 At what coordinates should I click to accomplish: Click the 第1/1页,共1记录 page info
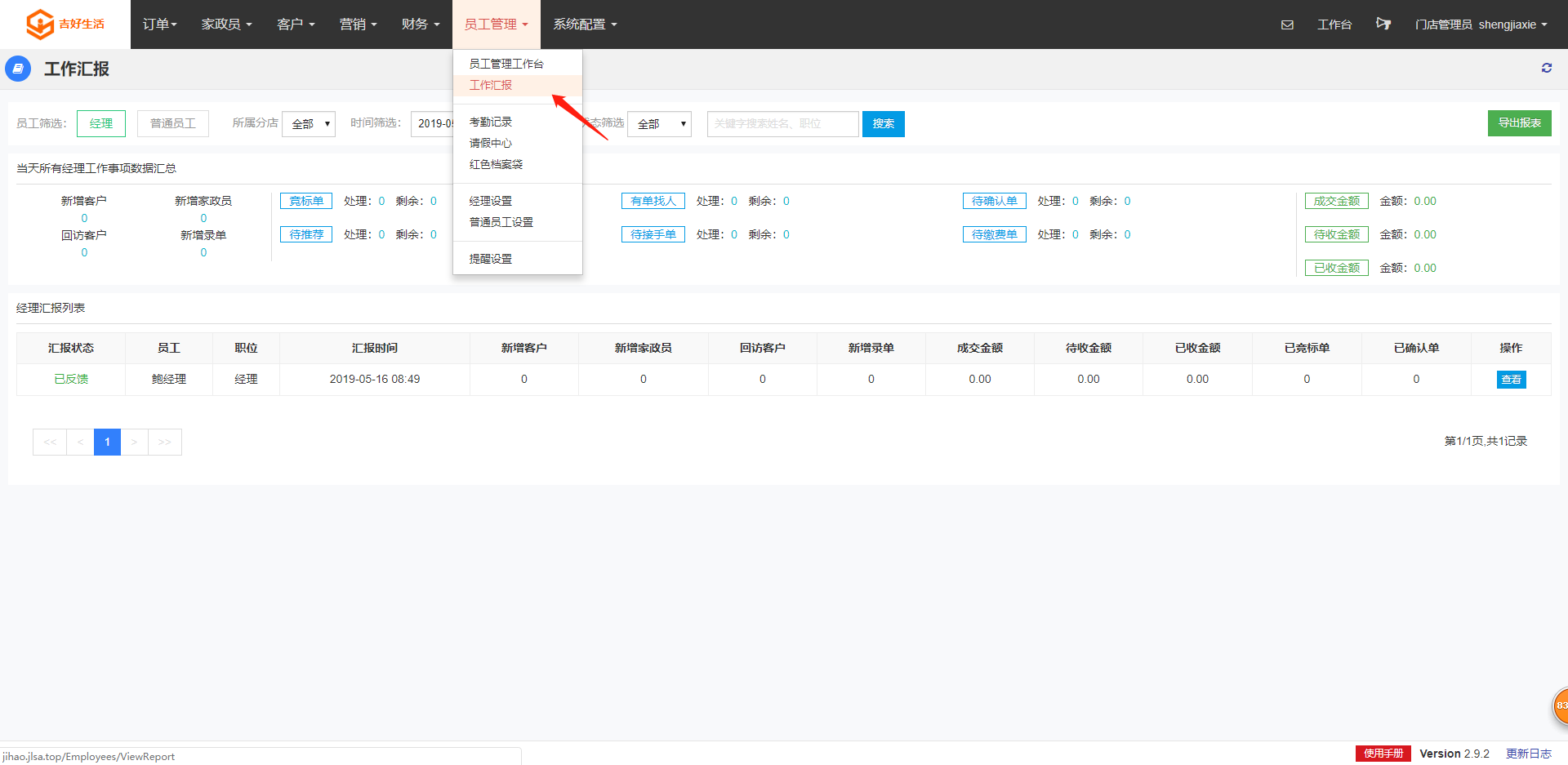point(1486,441)
